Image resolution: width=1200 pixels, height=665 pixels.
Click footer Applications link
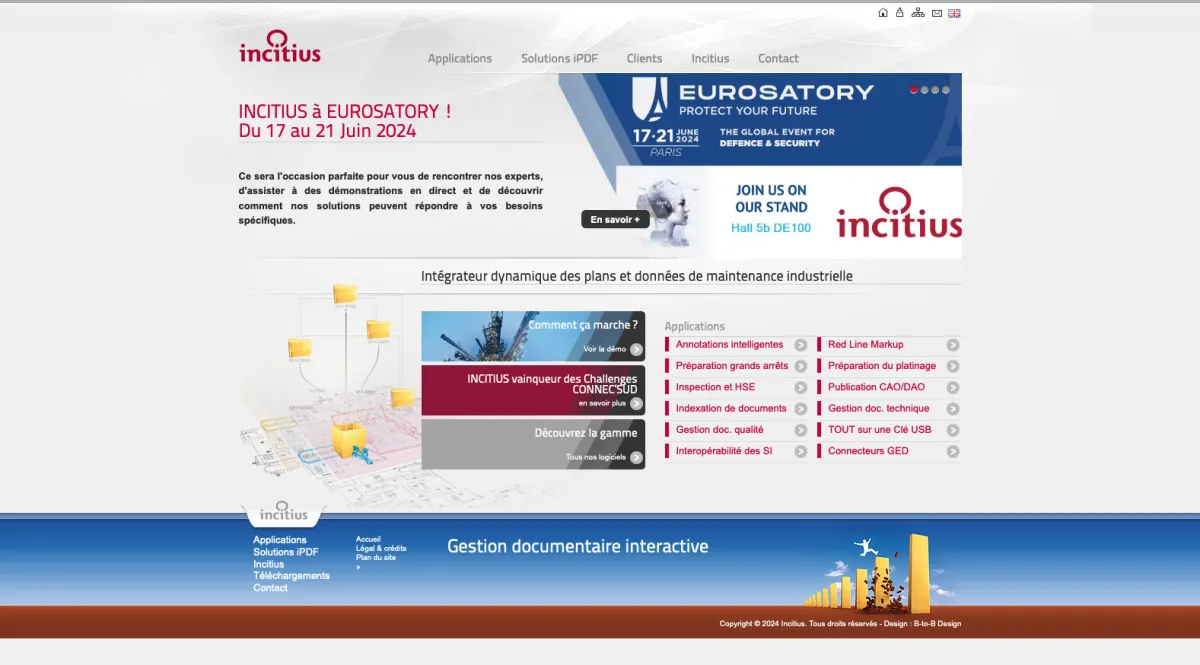point(280,540)
